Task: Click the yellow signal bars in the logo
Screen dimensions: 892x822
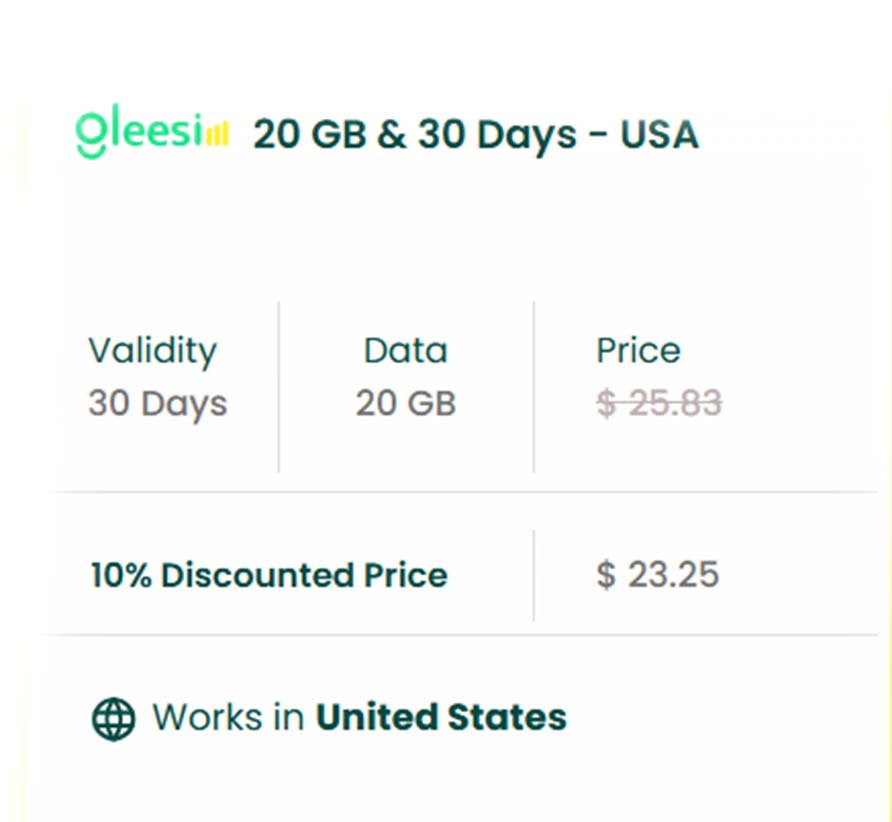Action: click(x=217, y=134)
